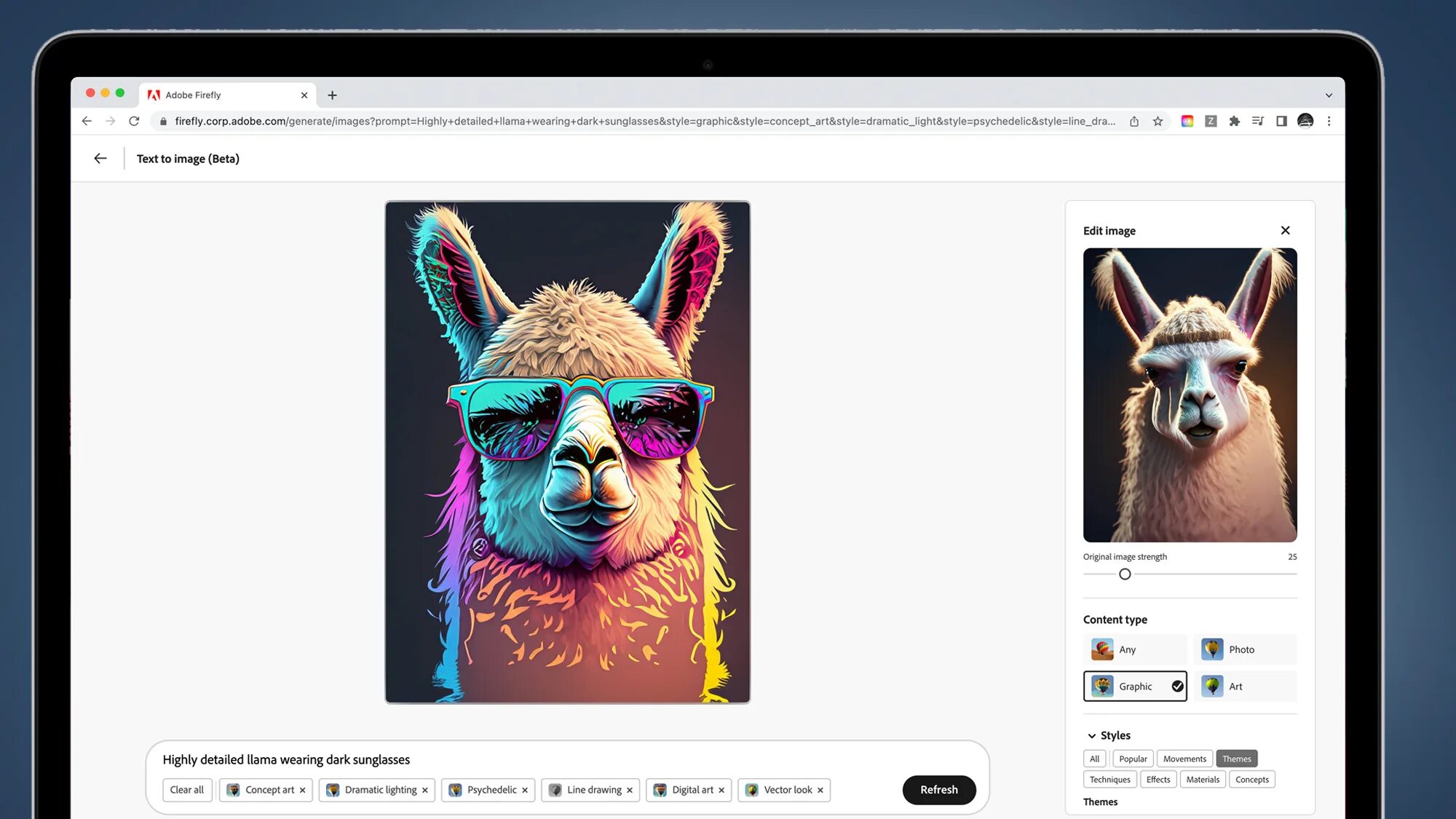The image size is (1456, 819).
Task: Click the share icon in address bar
Action: pos(1134,122)
